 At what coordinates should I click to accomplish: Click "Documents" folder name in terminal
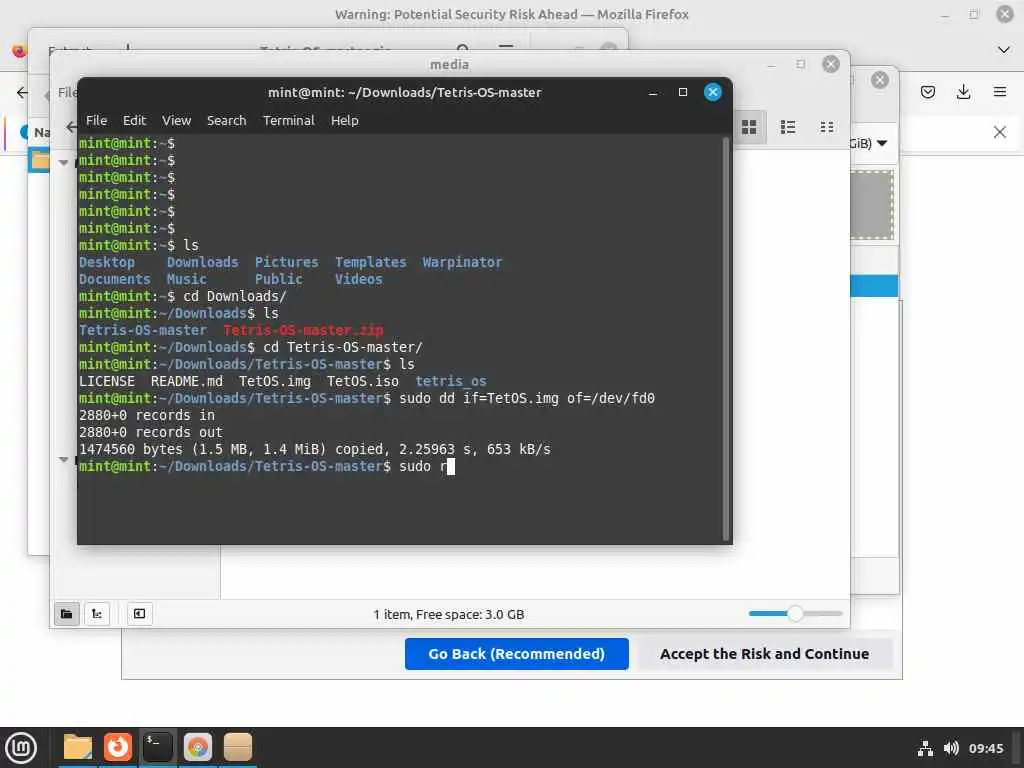115,280
